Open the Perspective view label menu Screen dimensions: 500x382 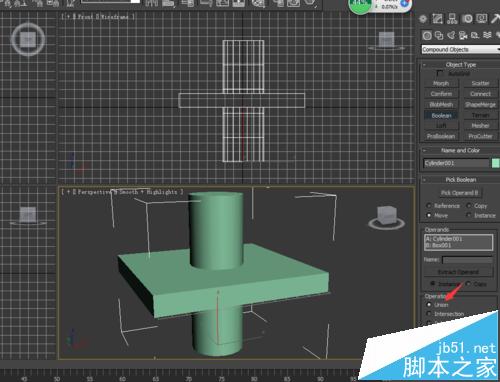pos(94,192)
